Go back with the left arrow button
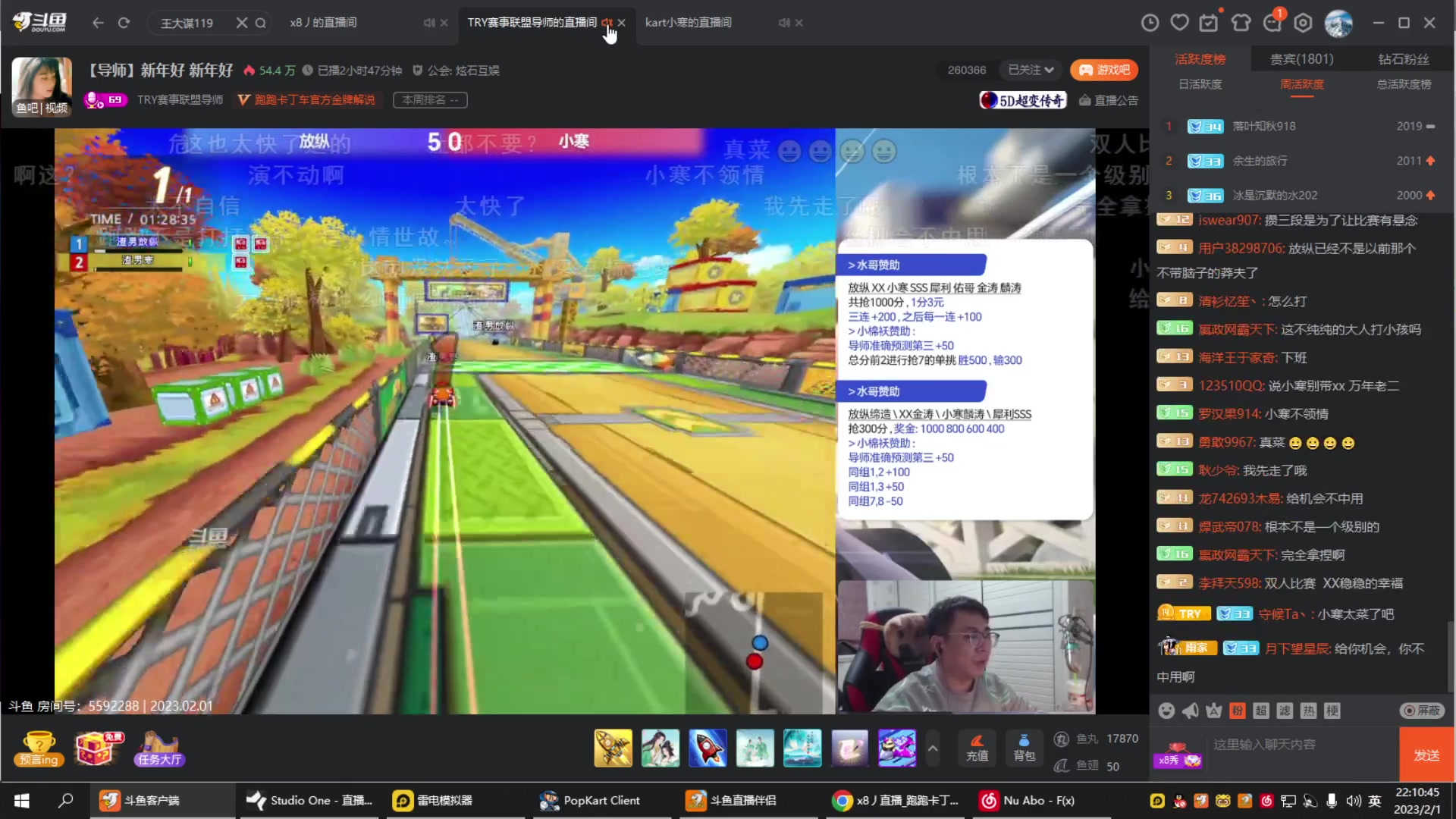Image resolution: width=1456 pixels, height=819 pixels. click(98, 23)
